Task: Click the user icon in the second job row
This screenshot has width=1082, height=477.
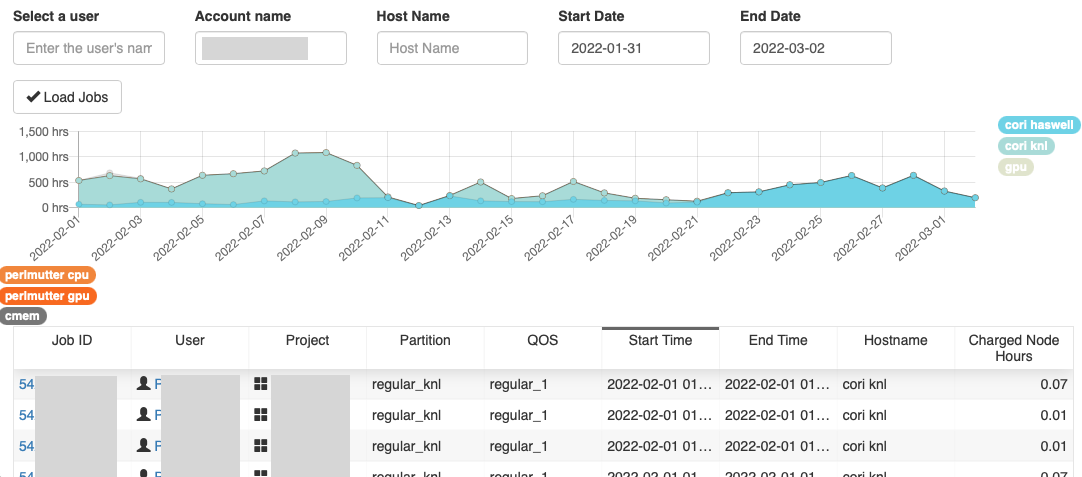Action: pyautogui.click(x=144, y=414)
